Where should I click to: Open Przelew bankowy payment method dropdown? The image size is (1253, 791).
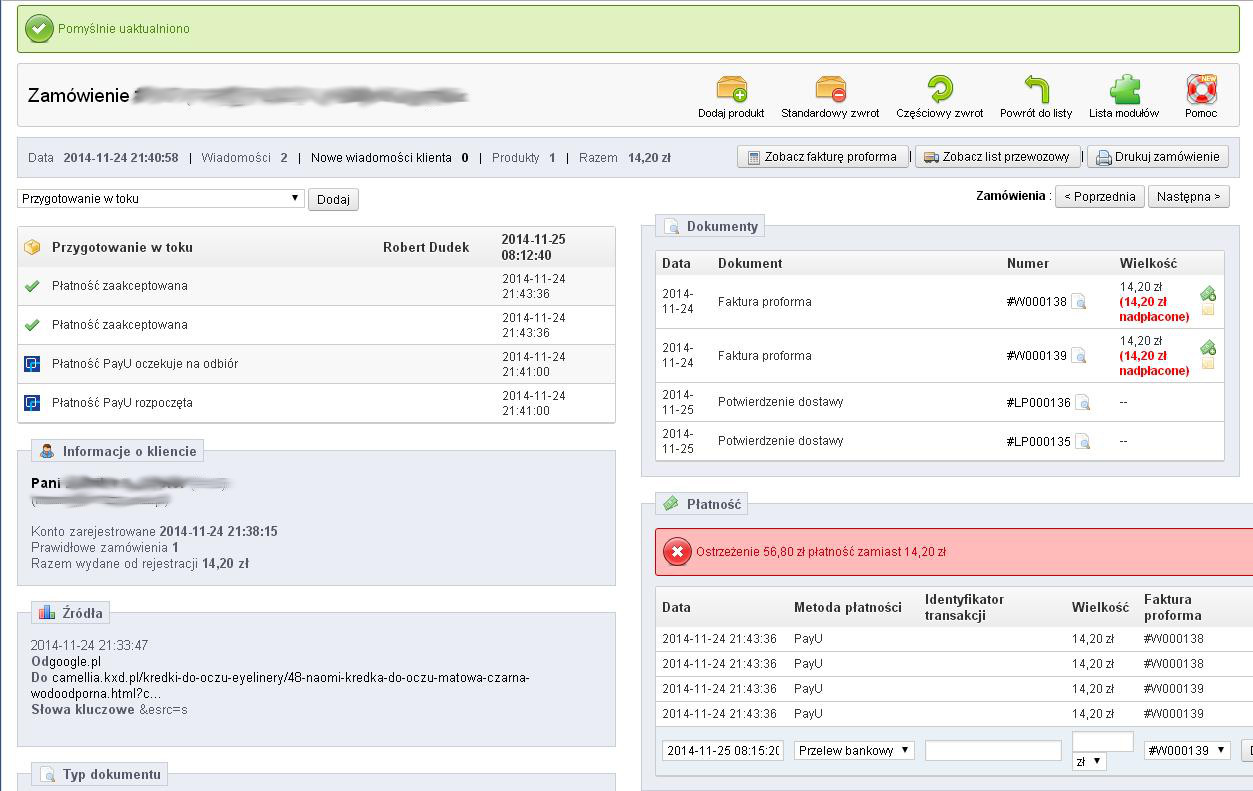pos(854,750)
